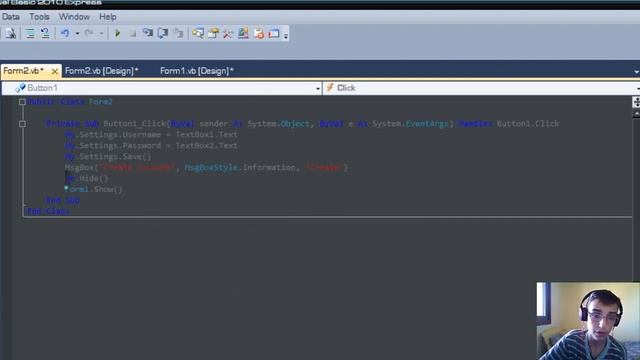This screenshot has height=360, width=640.
Task: Close the Form2.vb* tab
Action: [54, 71]
